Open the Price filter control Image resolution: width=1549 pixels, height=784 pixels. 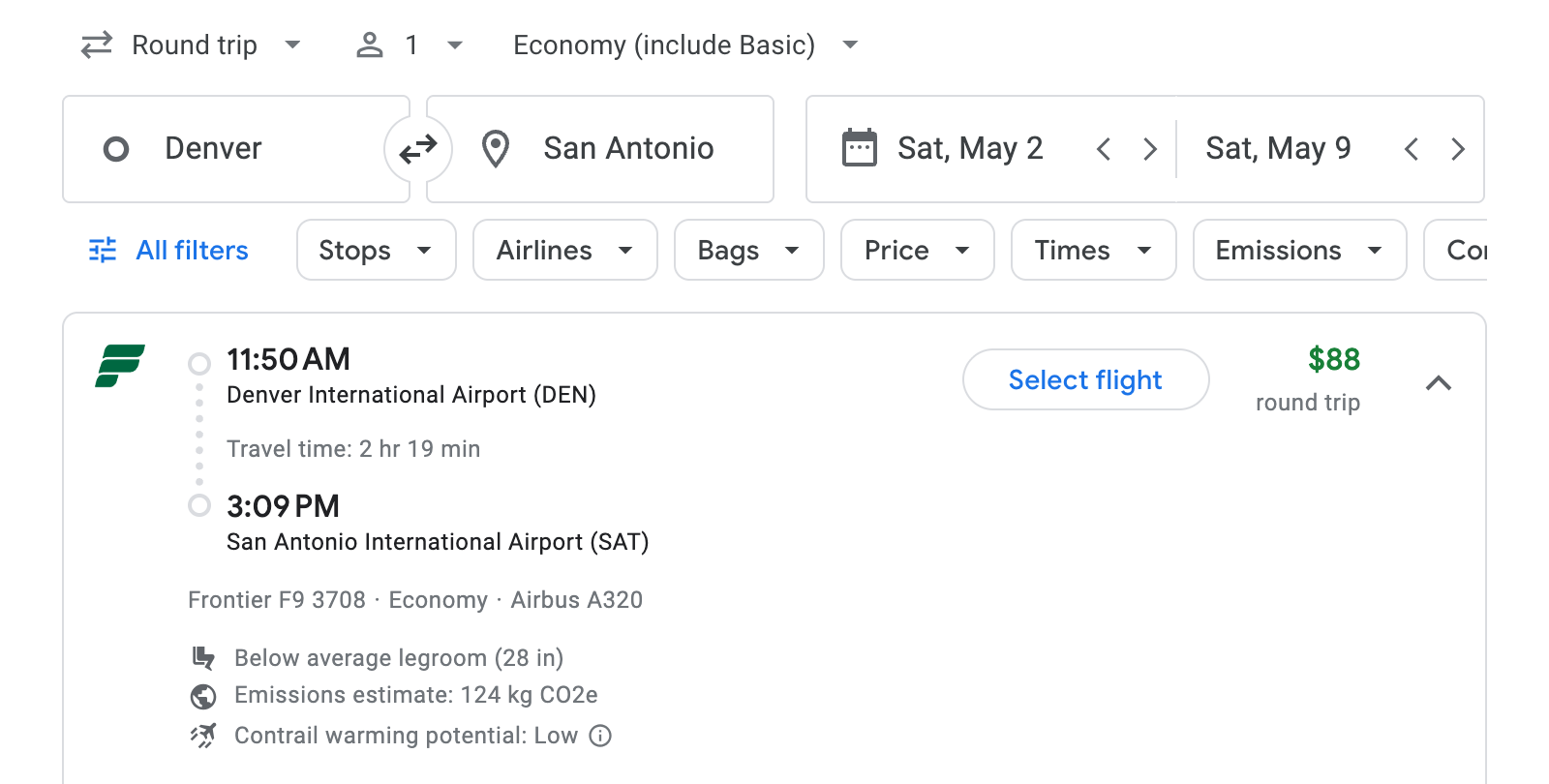916,250
